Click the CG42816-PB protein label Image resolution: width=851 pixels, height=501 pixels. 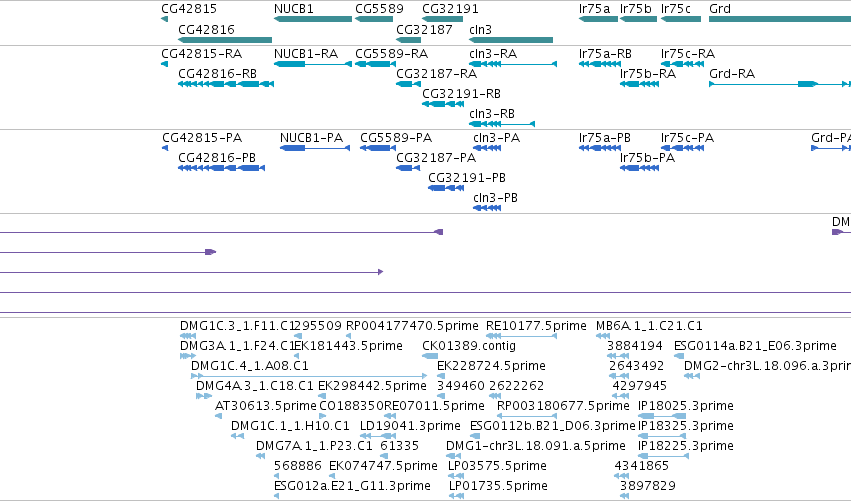pos(217,157)
